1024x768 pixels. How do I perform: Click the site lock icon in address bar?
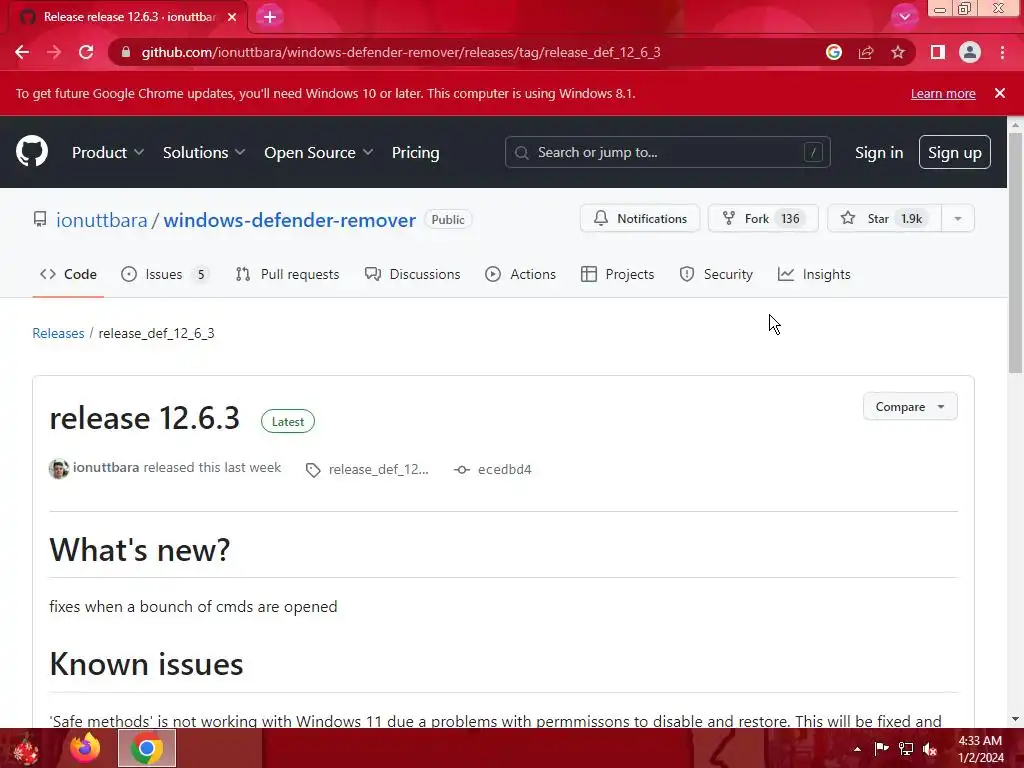(x=126, y=52)
